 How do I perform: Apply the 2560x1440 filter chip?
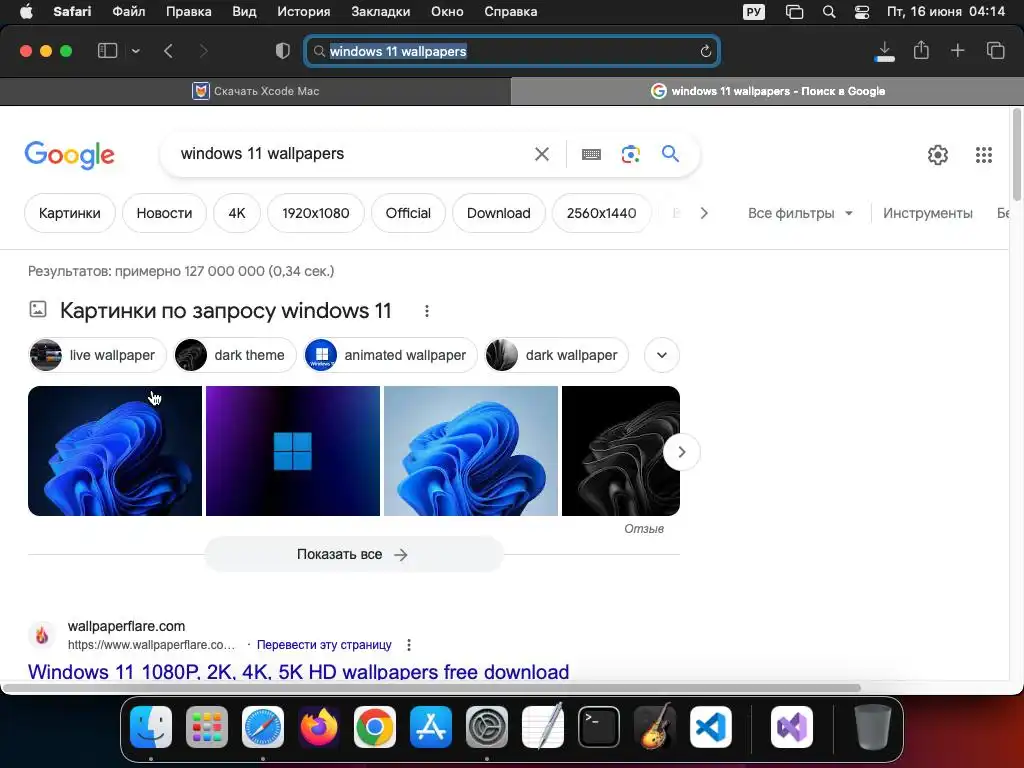(601, 213)
